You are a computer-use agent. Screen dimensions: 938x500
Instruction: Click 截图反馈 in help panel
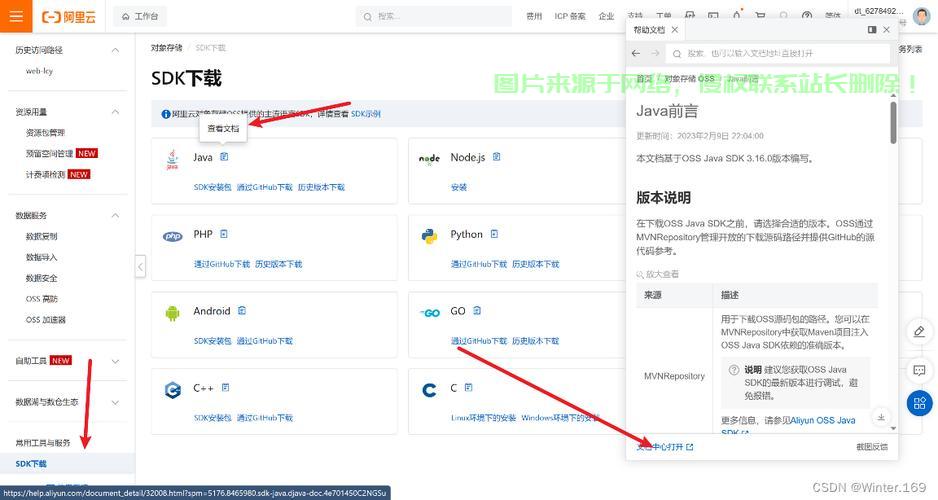(x=872, y=447)
